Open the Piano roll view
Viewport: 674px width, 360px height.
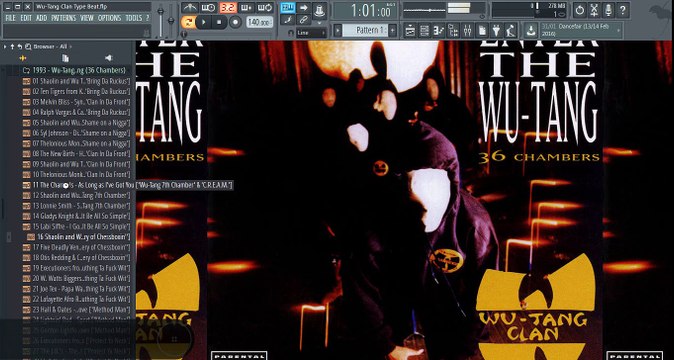coord(439,30)
